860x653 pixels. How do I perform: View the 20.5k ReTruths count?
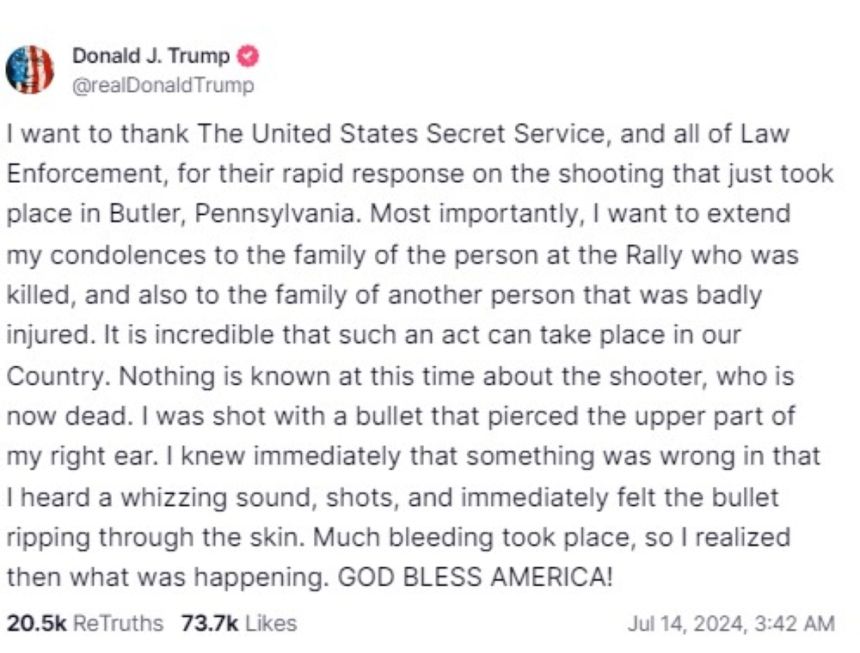click(36, 623)
